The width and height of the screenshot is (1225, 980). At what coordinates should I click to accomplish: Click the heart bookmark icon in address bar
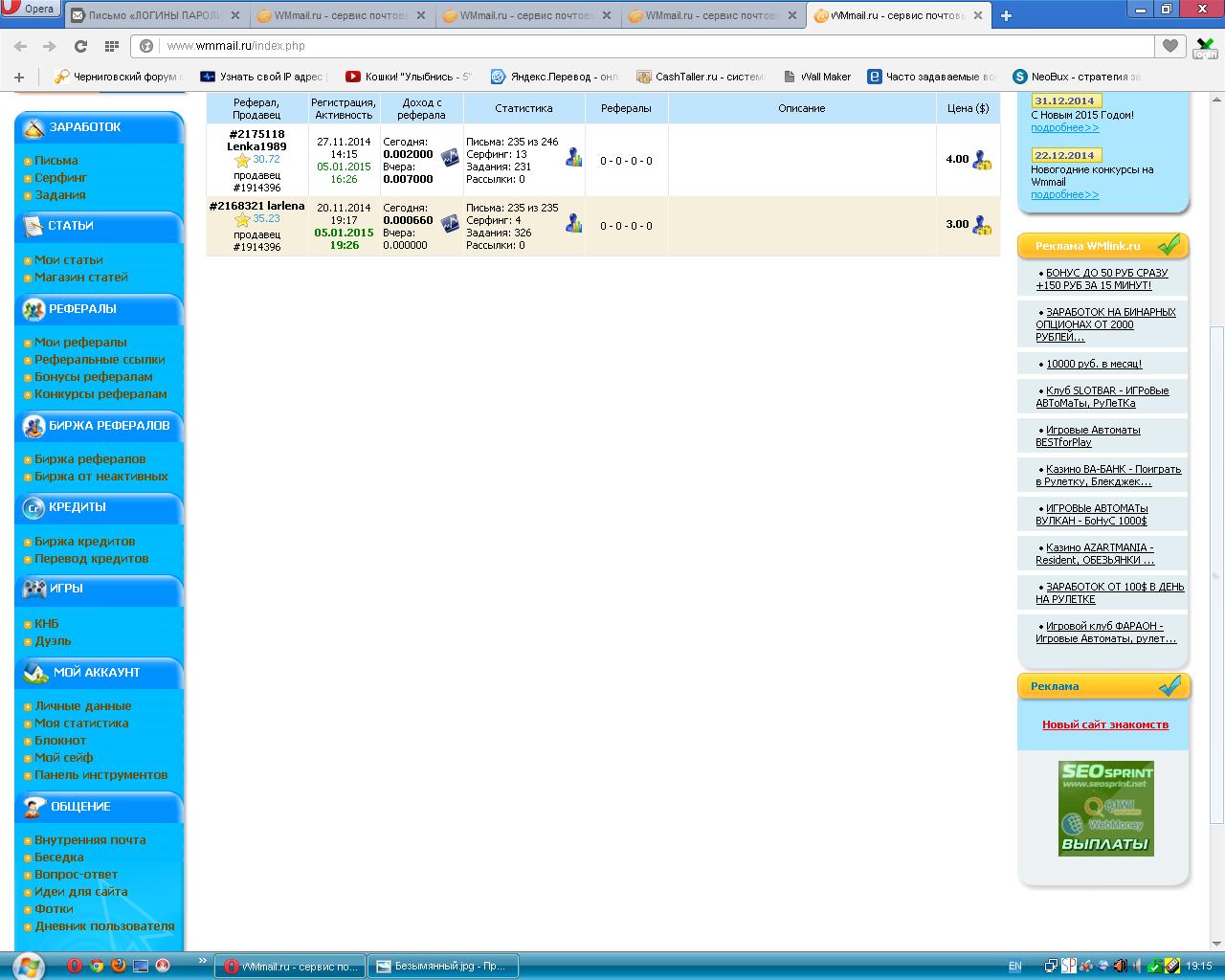1169,46
